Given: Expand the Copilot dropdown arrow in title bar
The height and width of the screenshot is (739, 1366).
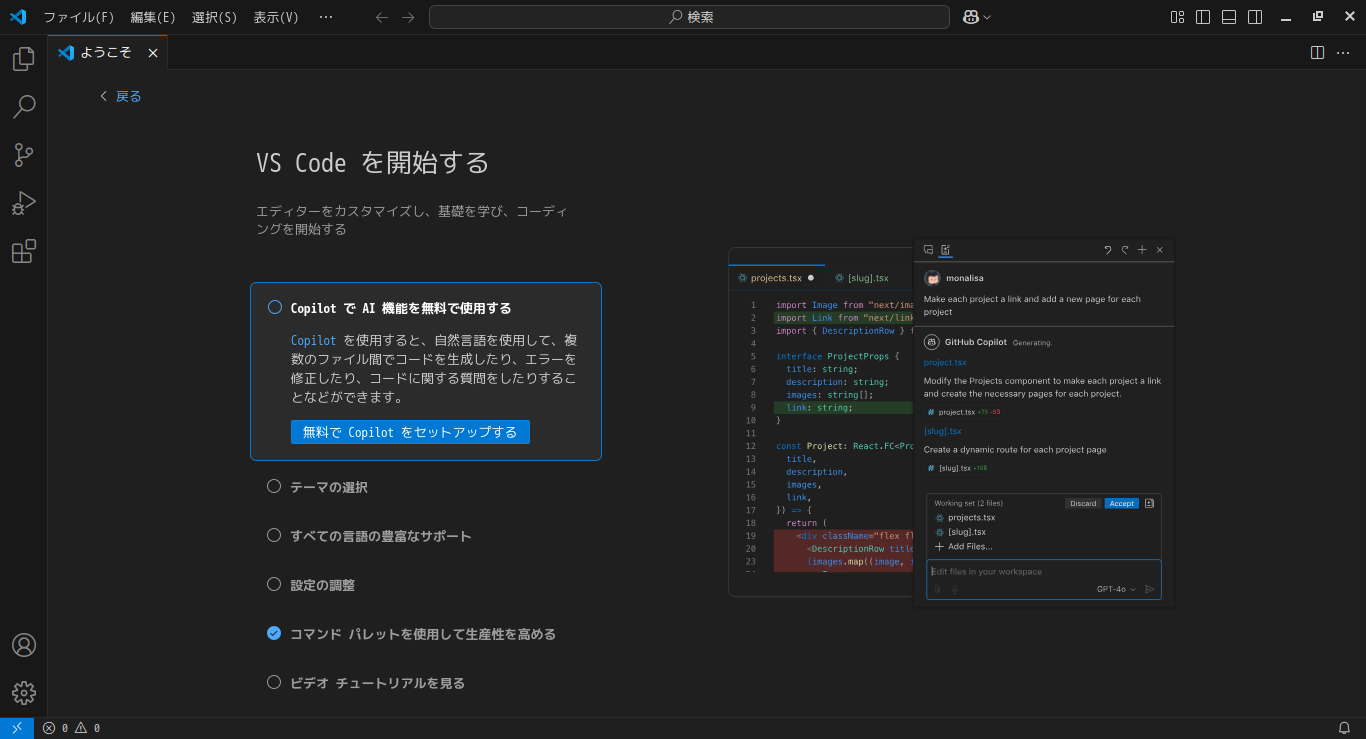Looking at the screenshot, I should point(988,17).
